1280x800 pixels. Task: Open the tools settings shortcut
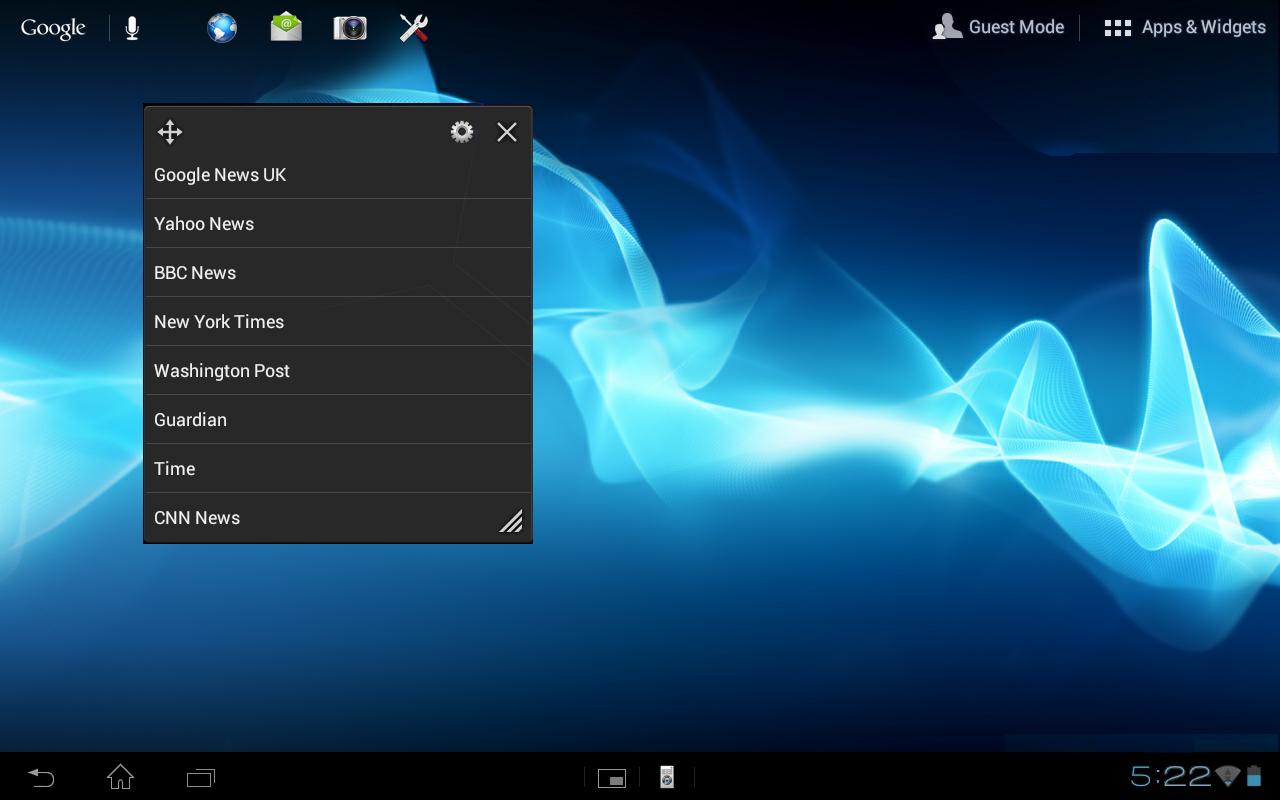(x=414, y=28)
